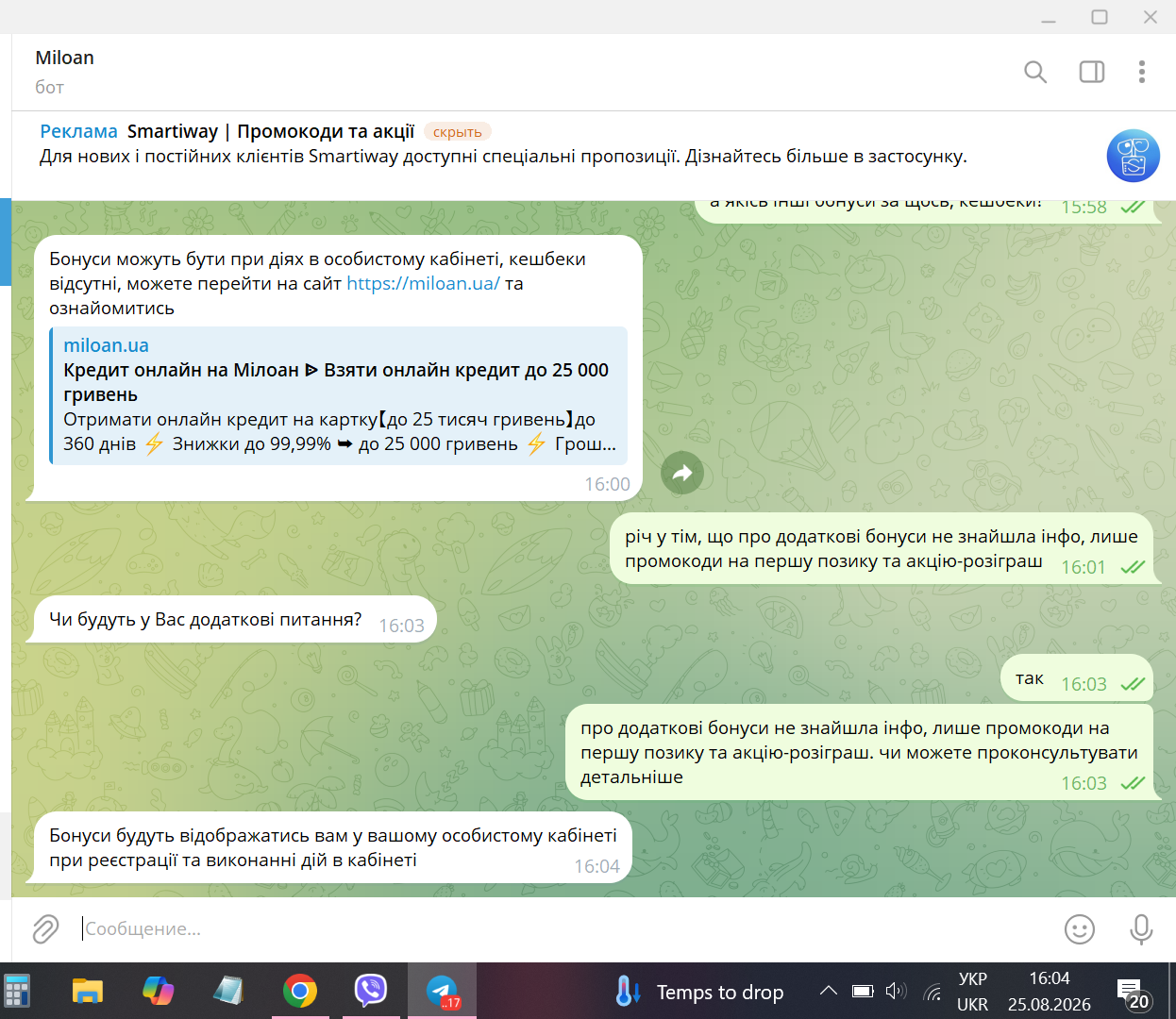Open the miloan.ua preview title link
The height and width of the screenshot is (1019, 1176).
(x=106, y=345)
